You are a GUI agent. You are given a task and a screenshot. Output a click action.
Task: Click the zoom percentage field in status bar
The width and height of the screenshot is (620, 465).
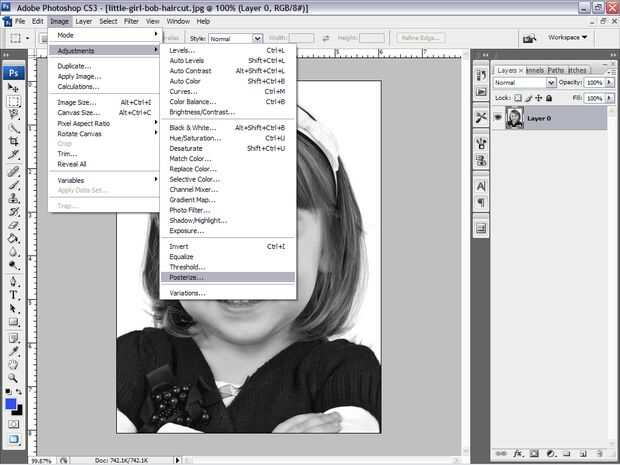pyautogui.click(x=43, y=461)
